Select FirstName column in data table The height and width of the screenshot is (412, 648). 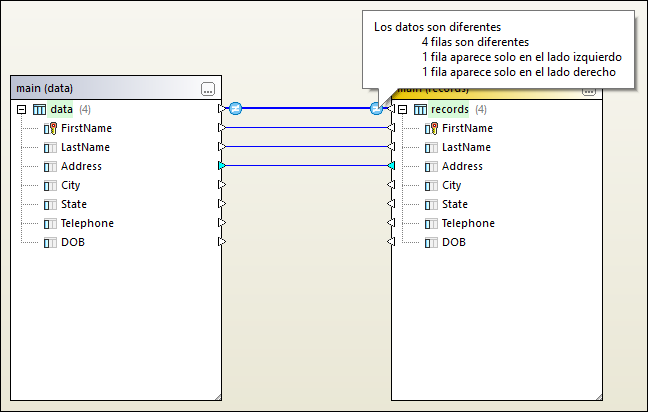[x=86, y=128]
